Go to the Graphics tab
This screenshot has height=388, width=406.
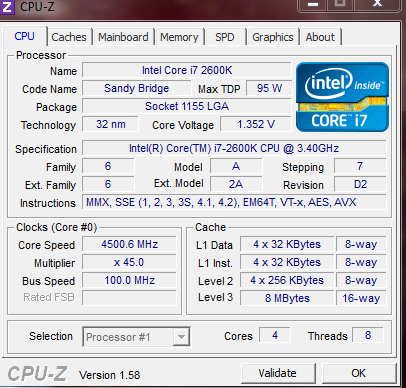pos(273,37)
